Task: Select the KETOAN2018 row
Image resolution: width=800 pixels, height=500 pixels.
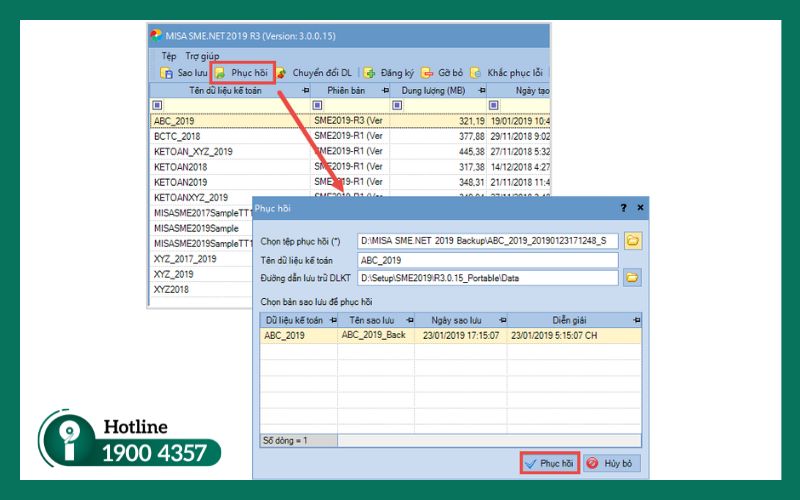Action: click(x=350, y=167)
